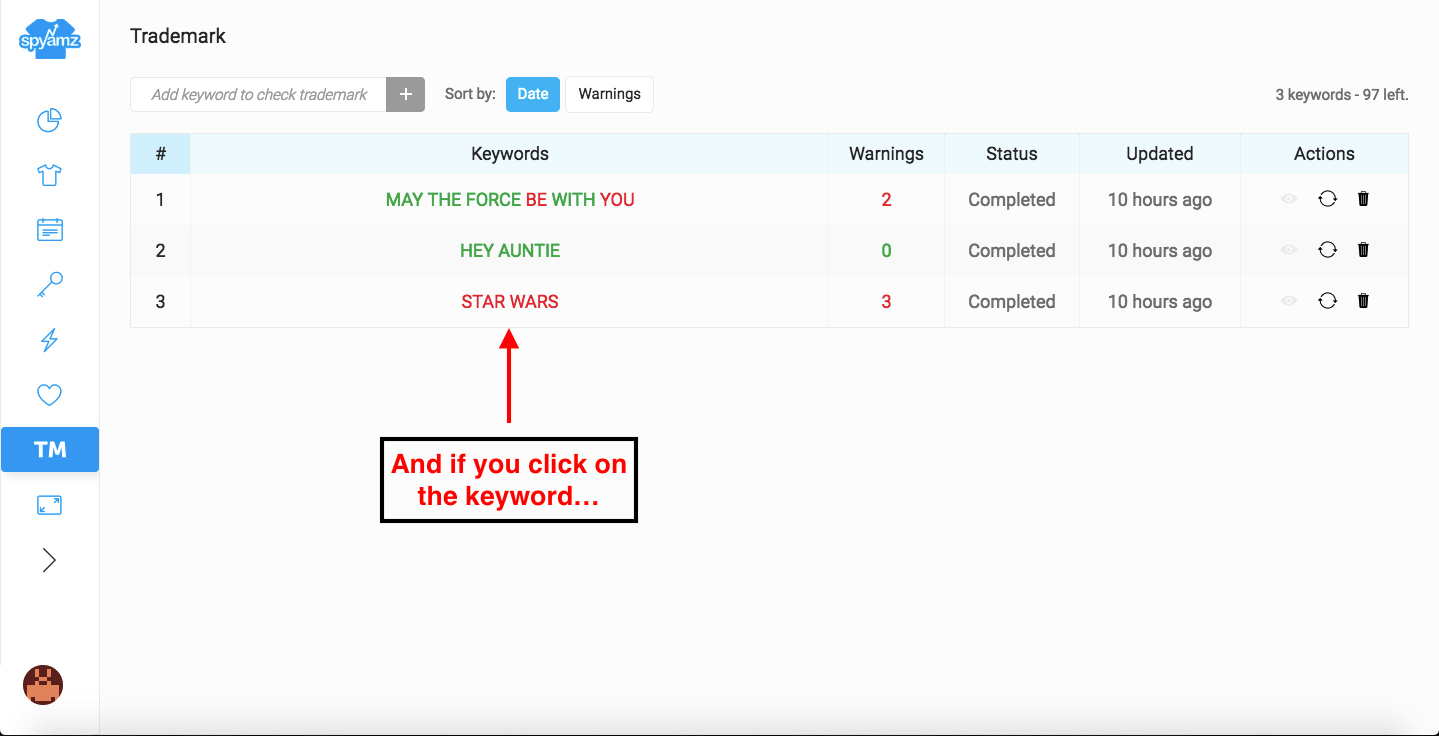Click the Keywords column header
1439x736 pixels.
point(510,154)
